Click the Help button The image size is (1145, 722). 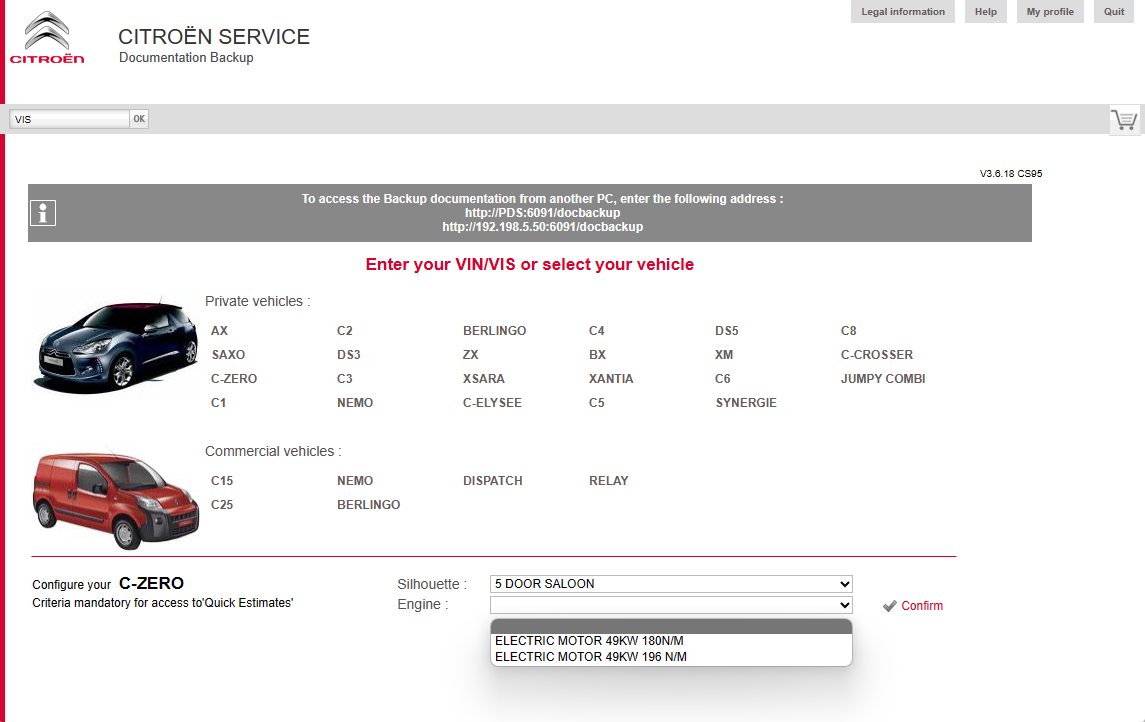point(985,11)
